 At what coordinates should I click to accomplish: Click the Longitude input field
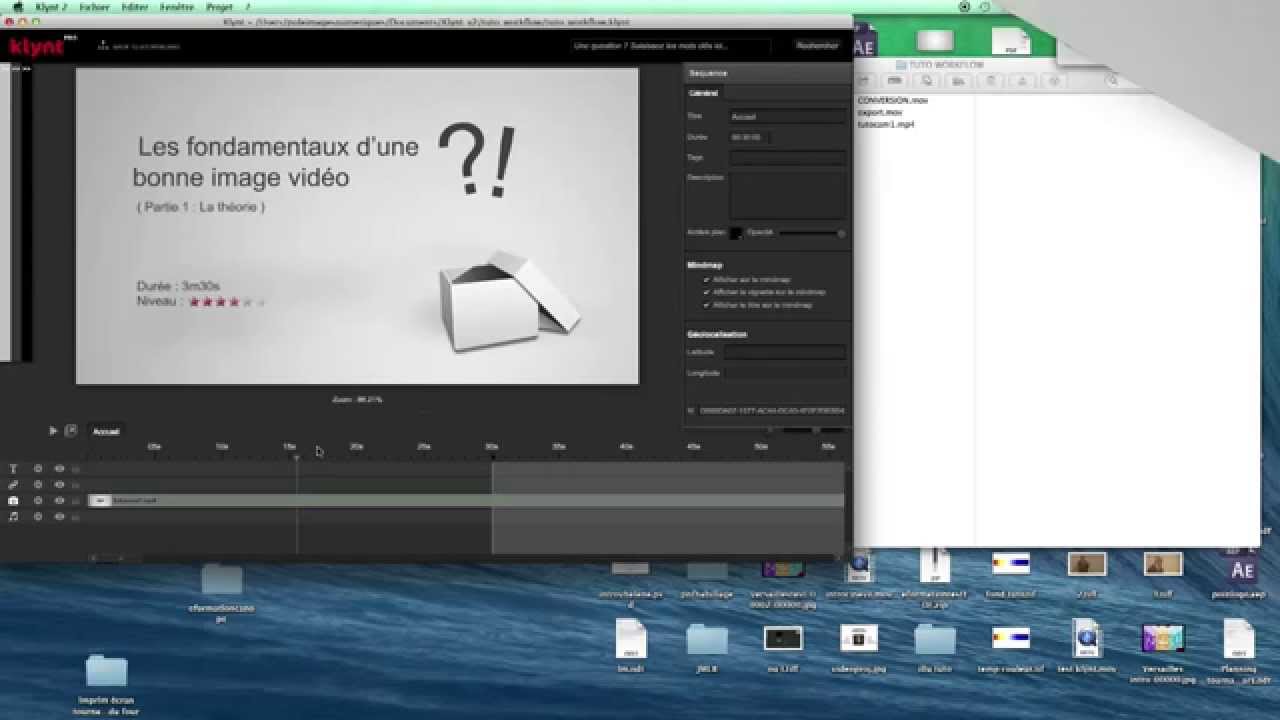(x=785, y=372)
